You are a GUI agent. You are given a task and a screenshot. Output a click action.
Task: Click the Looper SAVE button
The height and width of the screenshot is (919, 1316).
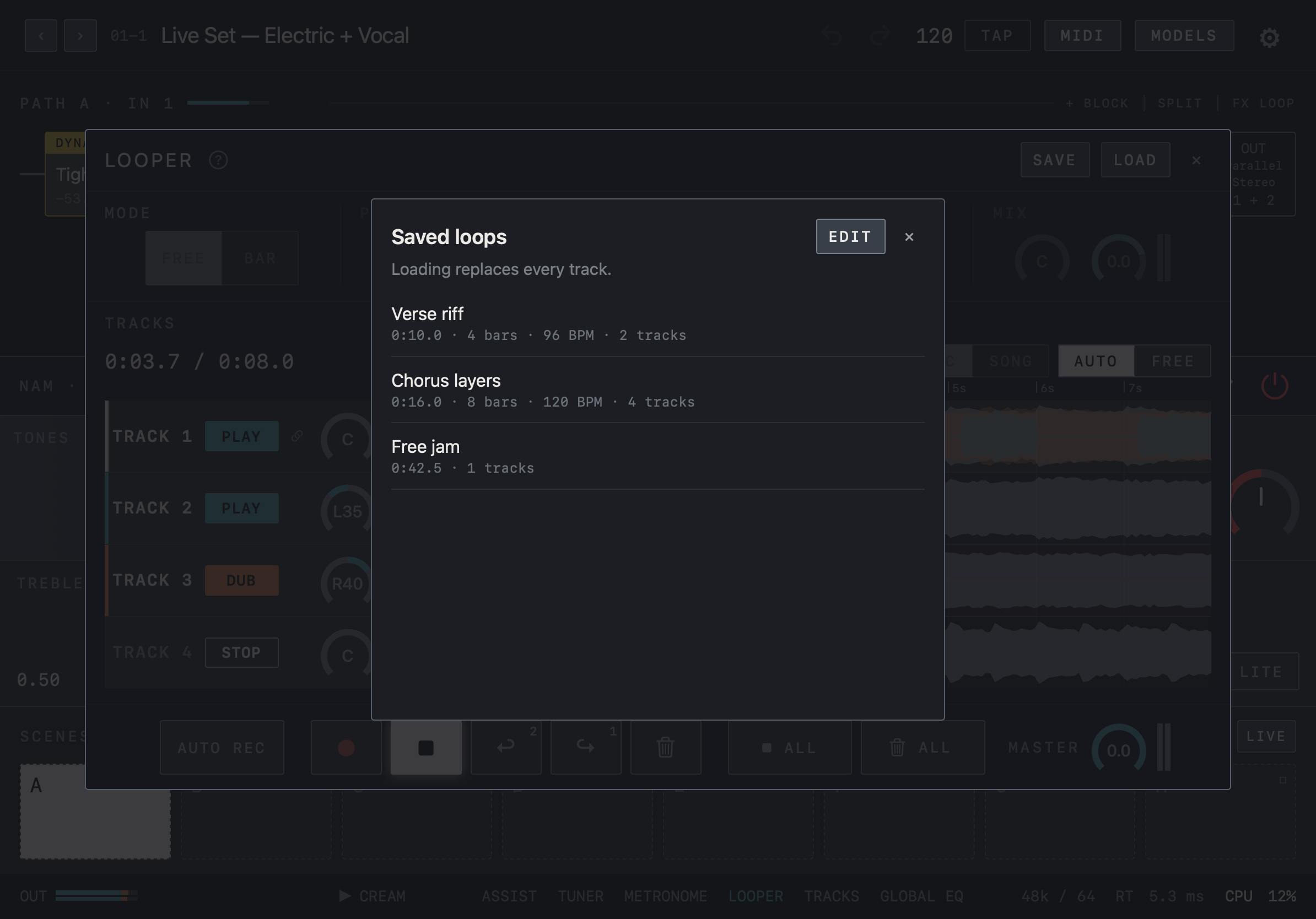[1055, 160]
